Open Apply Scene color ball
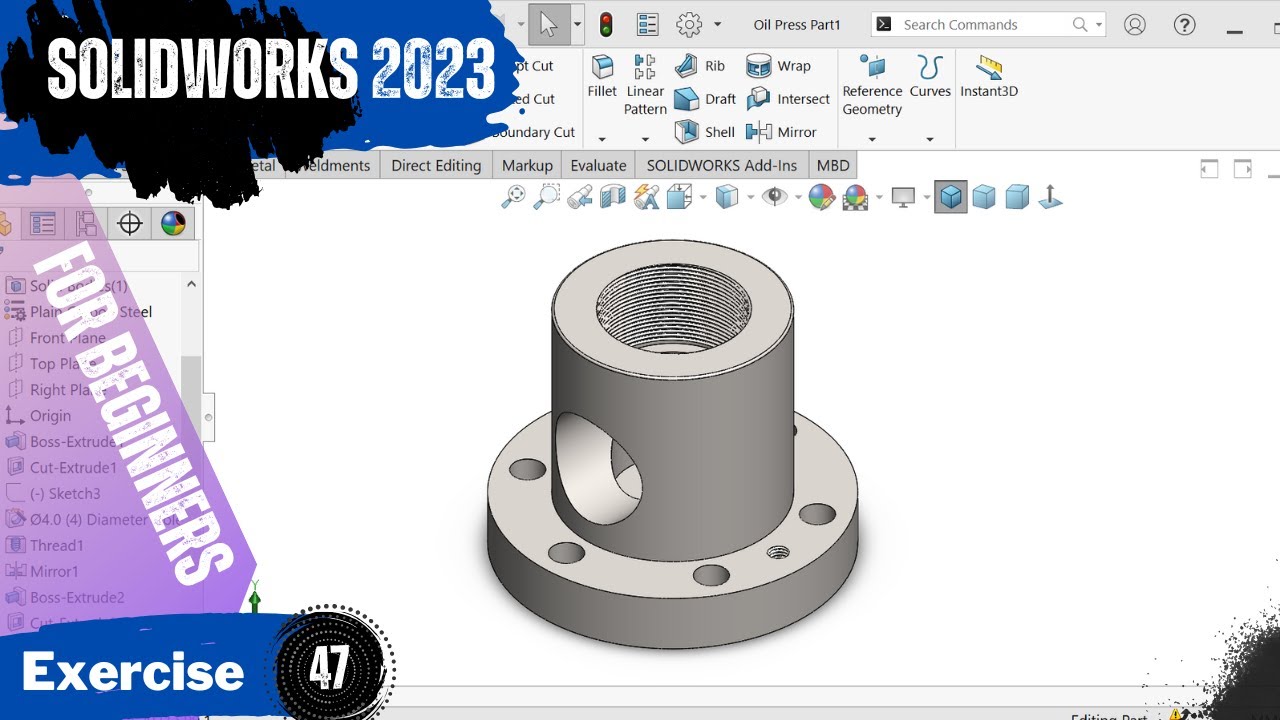The width and height of the screenshot is (1280, 720). click(855, 197)
